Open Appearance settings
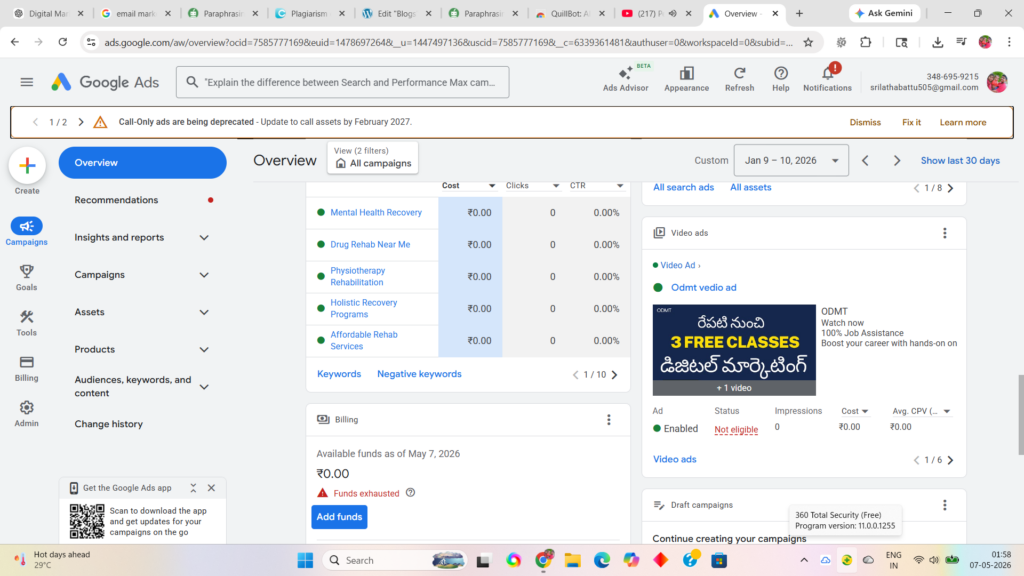This screenshot has height=576, width=1024. pyautogui.click(x=686, y=78)
